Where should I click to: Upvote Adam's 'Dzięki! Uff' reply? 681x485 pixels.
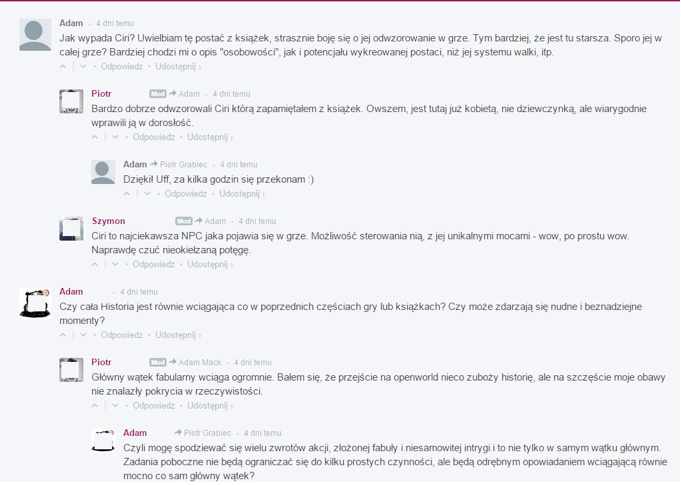[x=127, y=194]
